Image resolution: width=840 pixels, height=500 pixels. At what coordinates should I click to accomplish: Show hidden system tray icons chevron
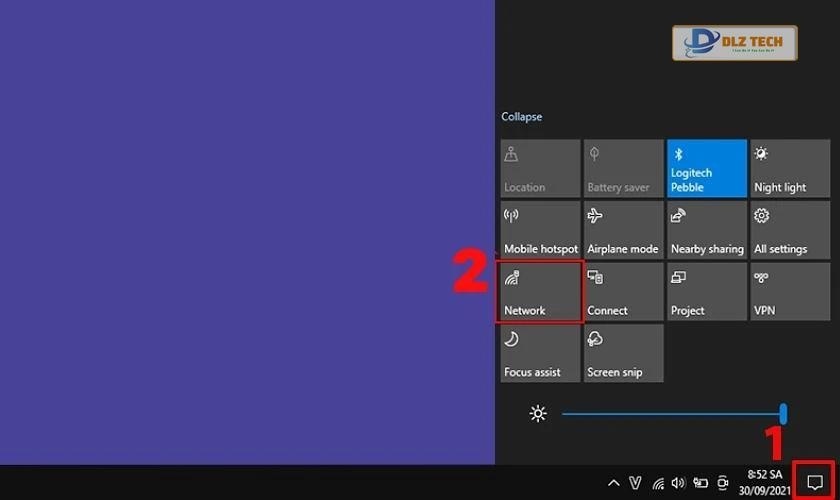click(613, 483)
